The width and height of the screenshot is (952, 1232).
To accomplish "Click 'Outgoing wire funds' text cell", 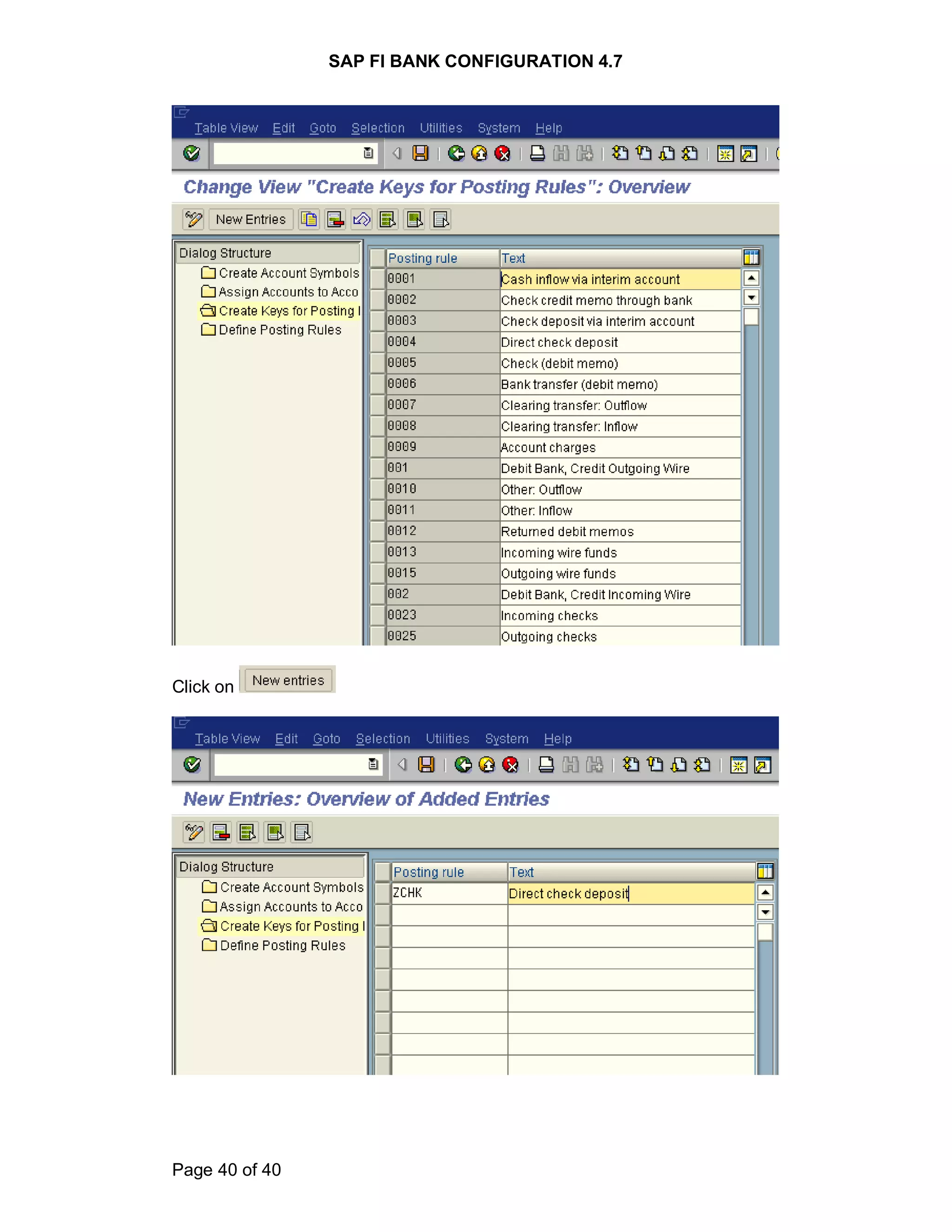I will pos(621,574).
